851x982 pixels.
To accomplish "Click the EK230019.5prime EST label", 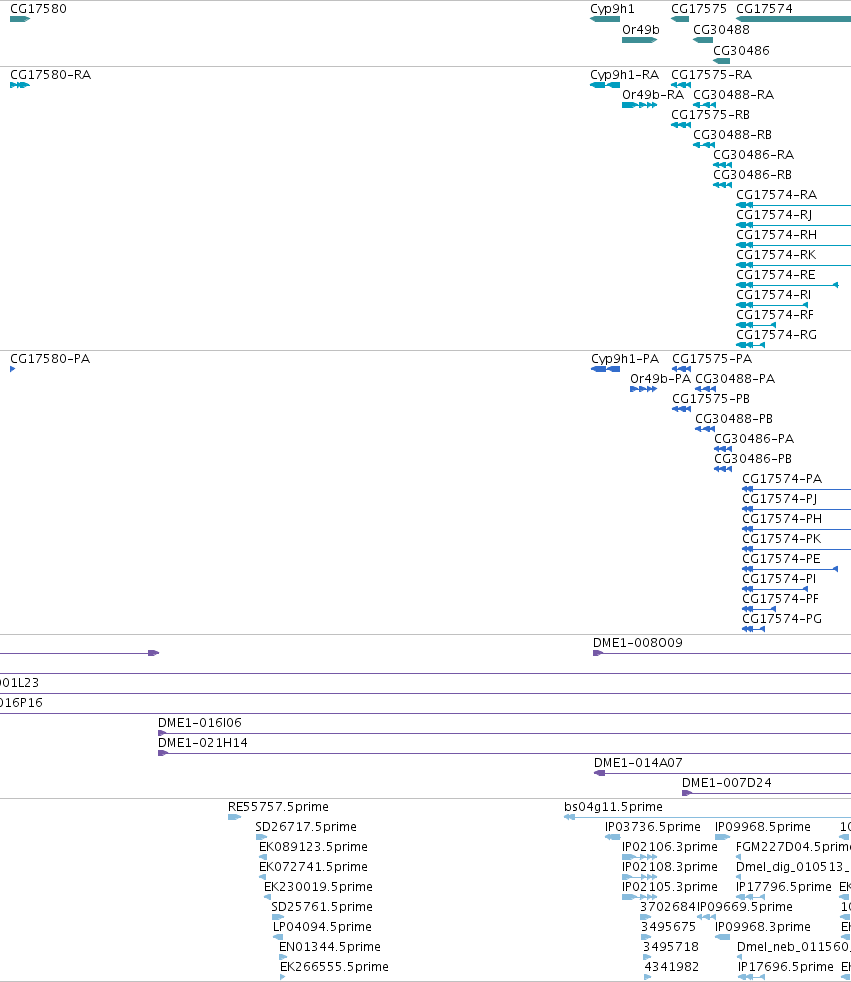I will click(x=318, y=887).
